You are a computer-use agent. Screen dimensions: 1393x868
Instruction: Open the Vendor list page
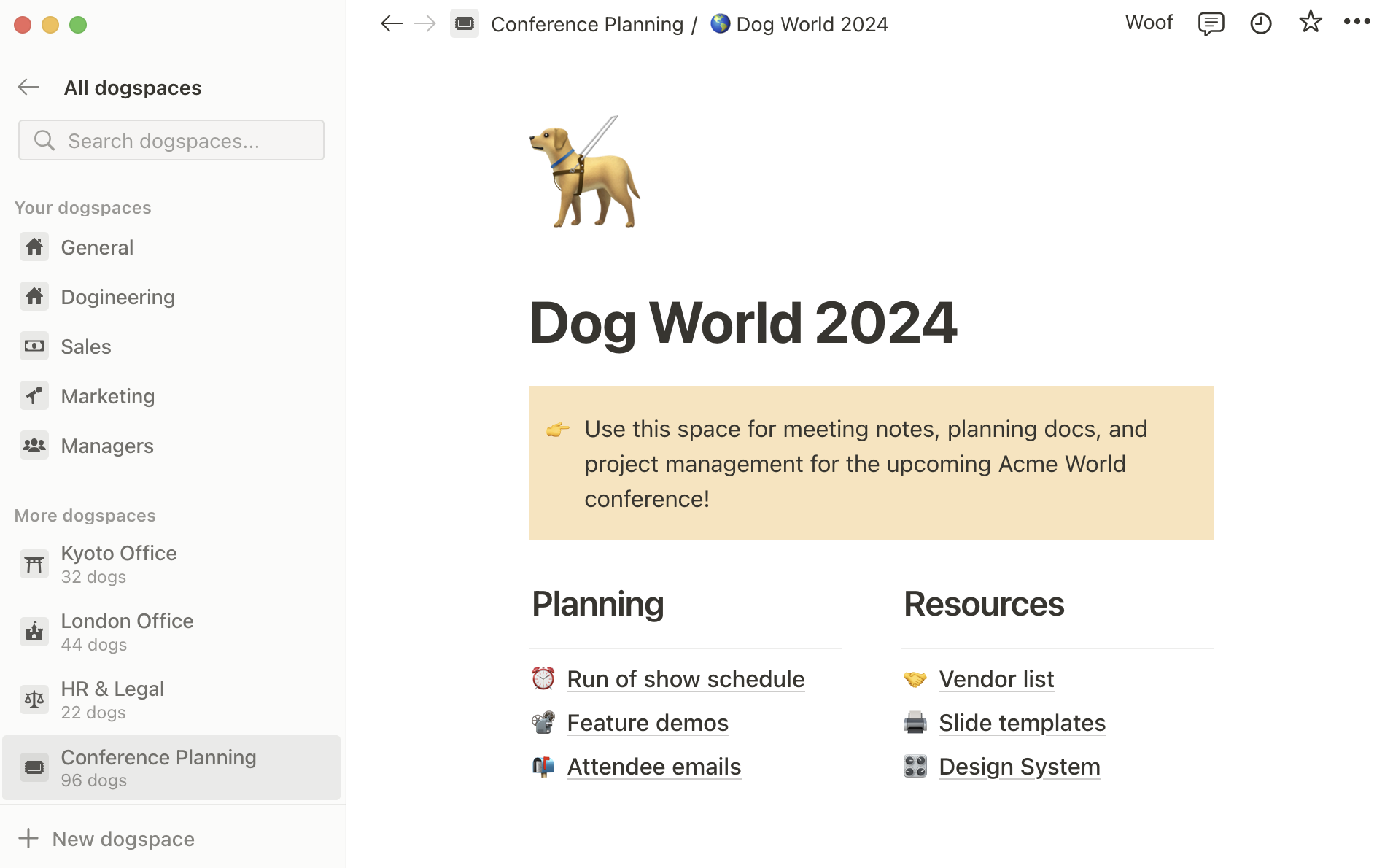(x=996, y=678)
